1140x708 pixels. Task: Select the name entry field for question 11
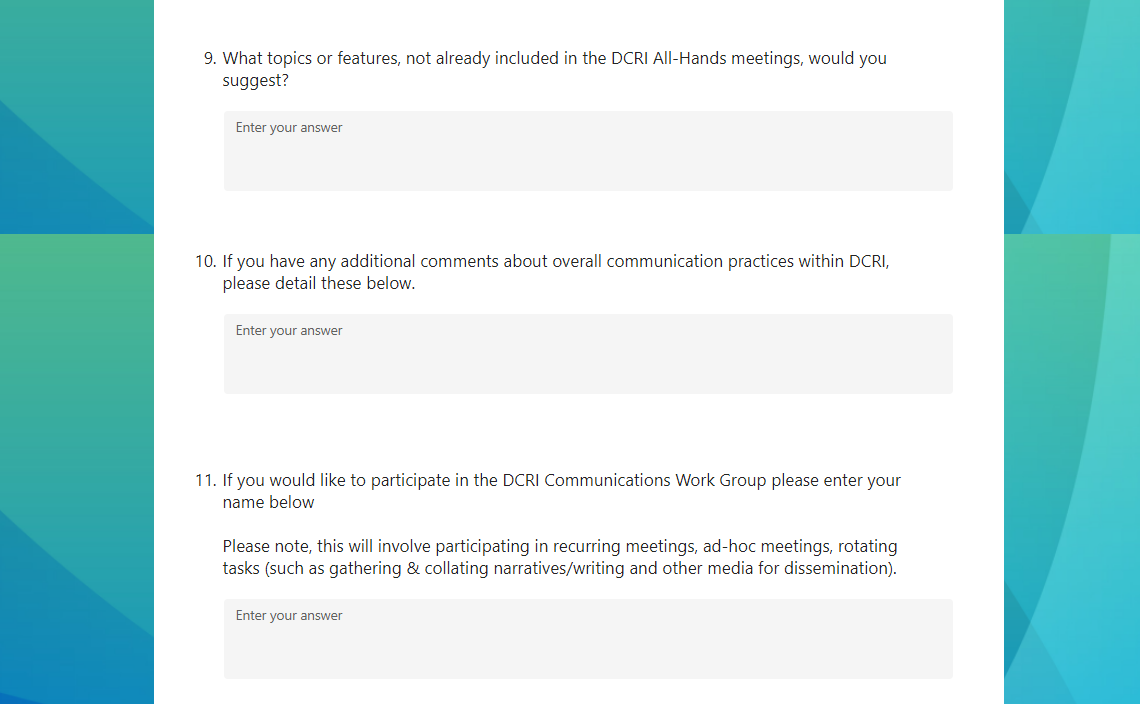coord(588,648)
